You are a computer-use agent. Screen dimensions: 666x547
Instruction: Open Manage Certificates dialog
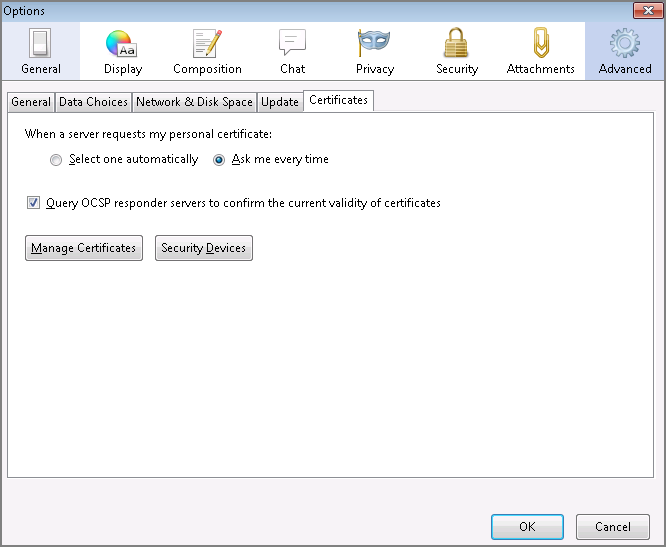84,248
